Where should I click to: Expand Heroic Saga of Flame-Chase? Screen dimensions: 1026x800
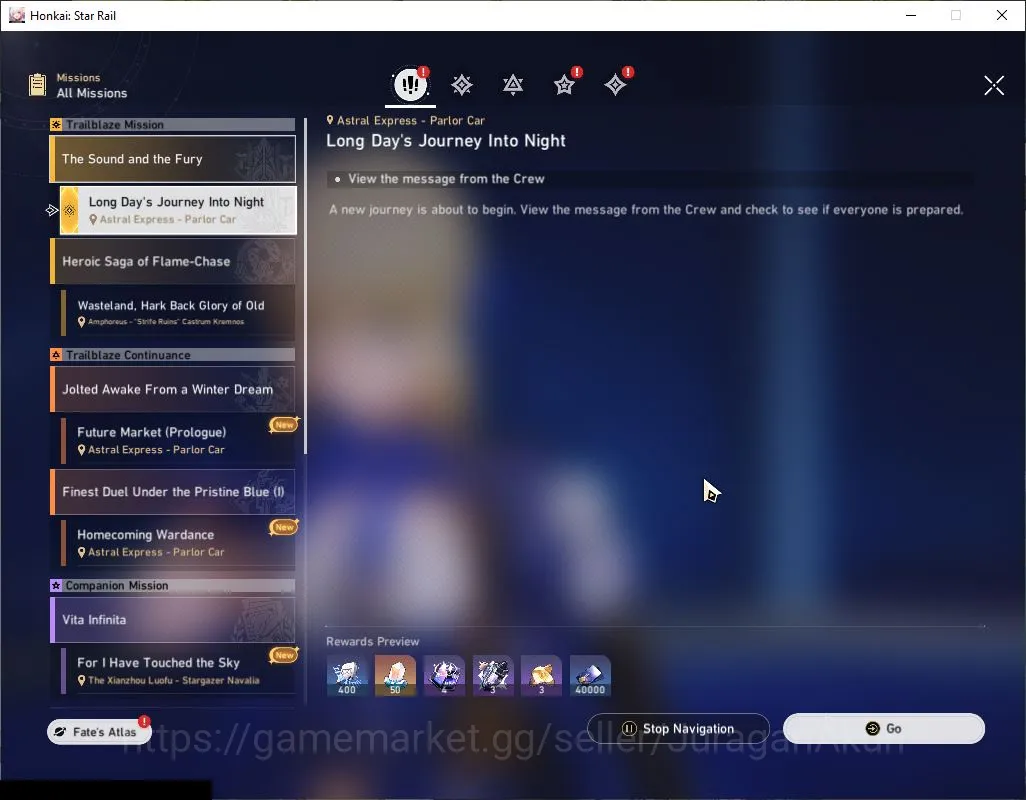tap(173, 261)
